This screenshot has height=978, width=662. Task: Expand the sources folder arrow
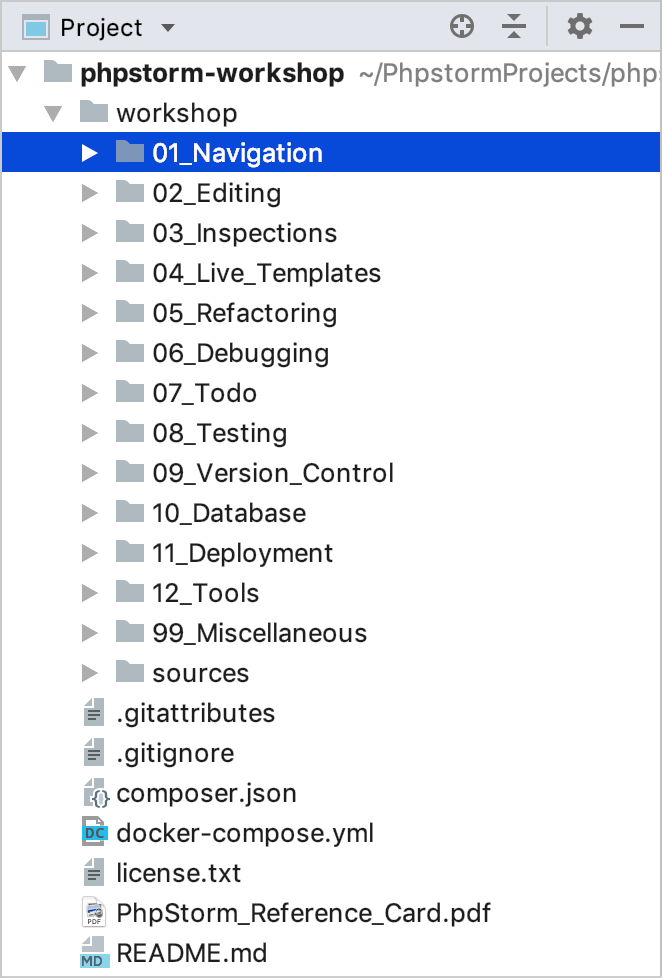point(90,673)
